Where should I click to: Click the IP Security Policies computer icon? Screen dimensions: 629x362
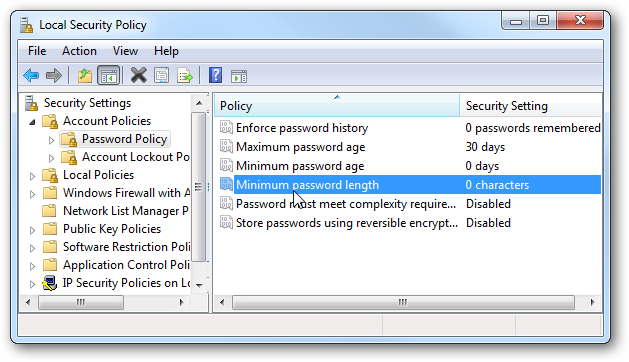(x=50, y=283)
